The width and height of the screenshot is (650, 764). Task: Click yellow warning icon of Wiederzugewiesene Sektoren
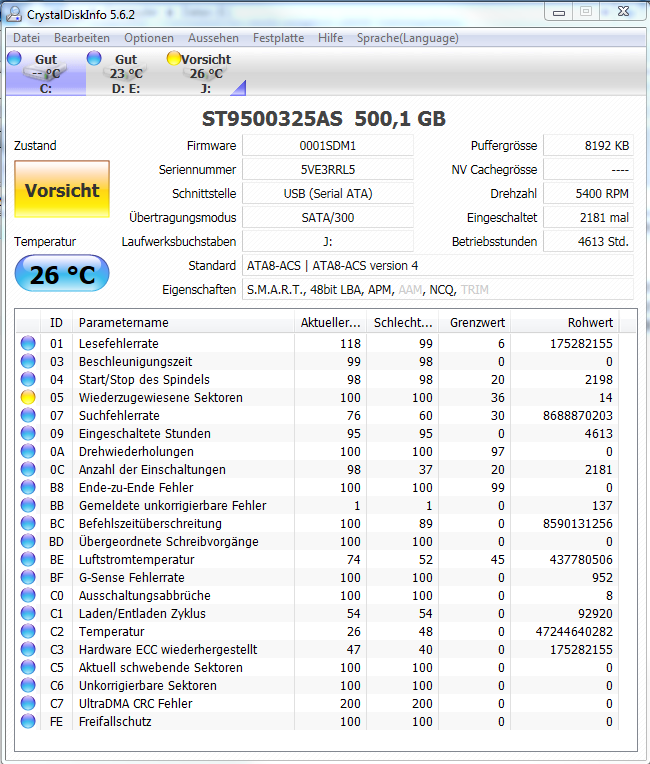28,397
